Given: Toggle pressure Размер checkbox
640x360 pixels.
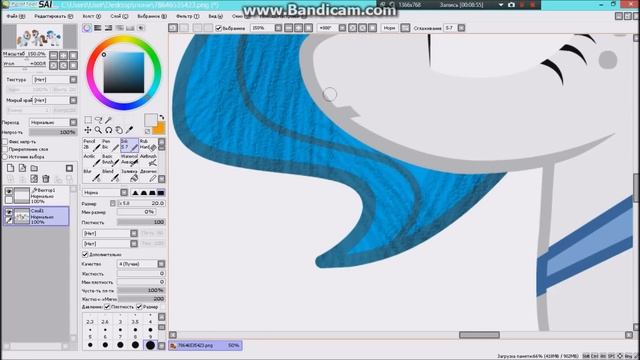Looking at the screenshot, I should click(x=139, y=307).
